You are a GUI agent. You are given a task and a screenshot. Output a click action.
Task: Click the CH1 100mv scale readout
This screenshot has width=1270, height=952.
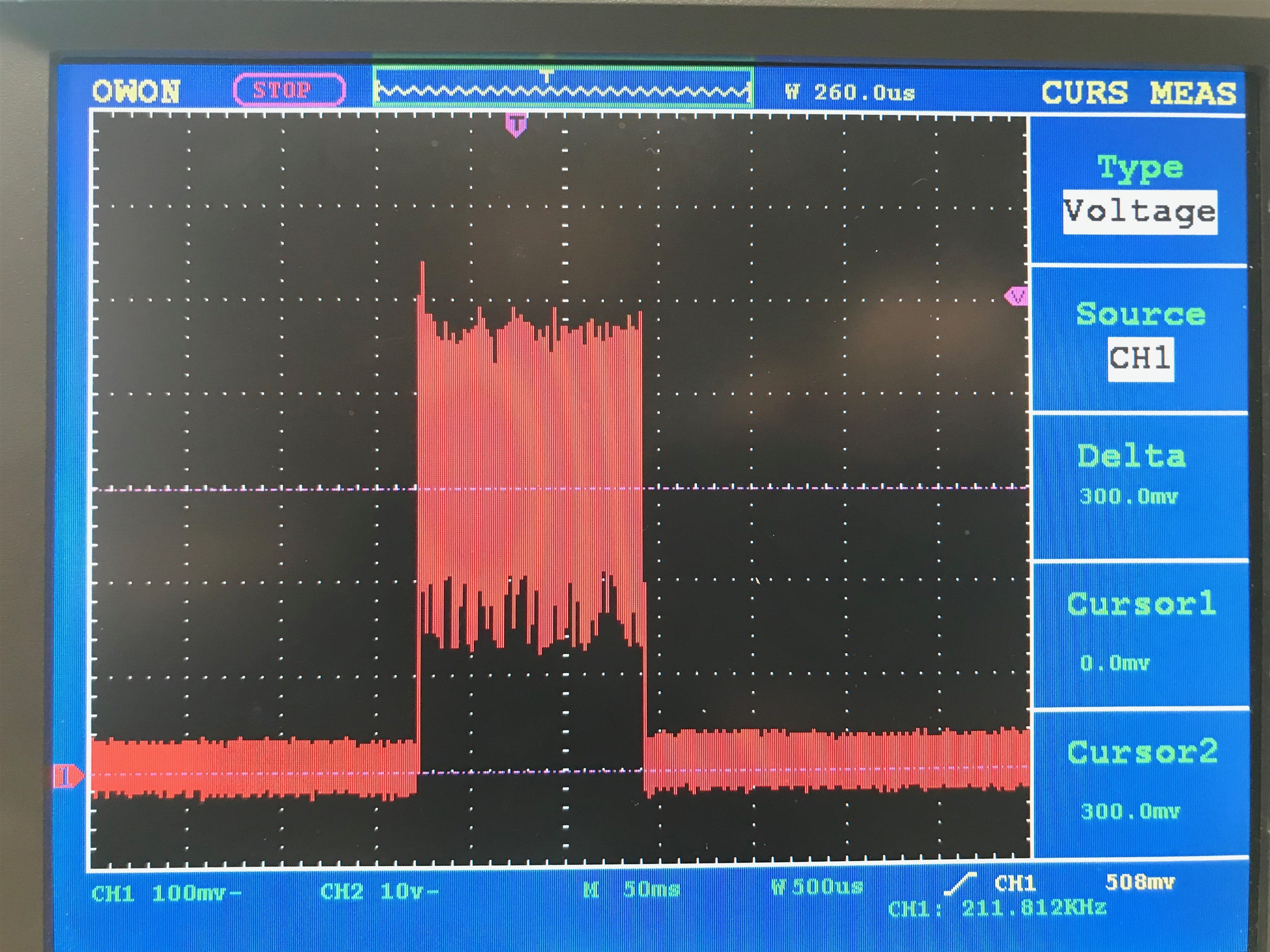tap(167, 893)
